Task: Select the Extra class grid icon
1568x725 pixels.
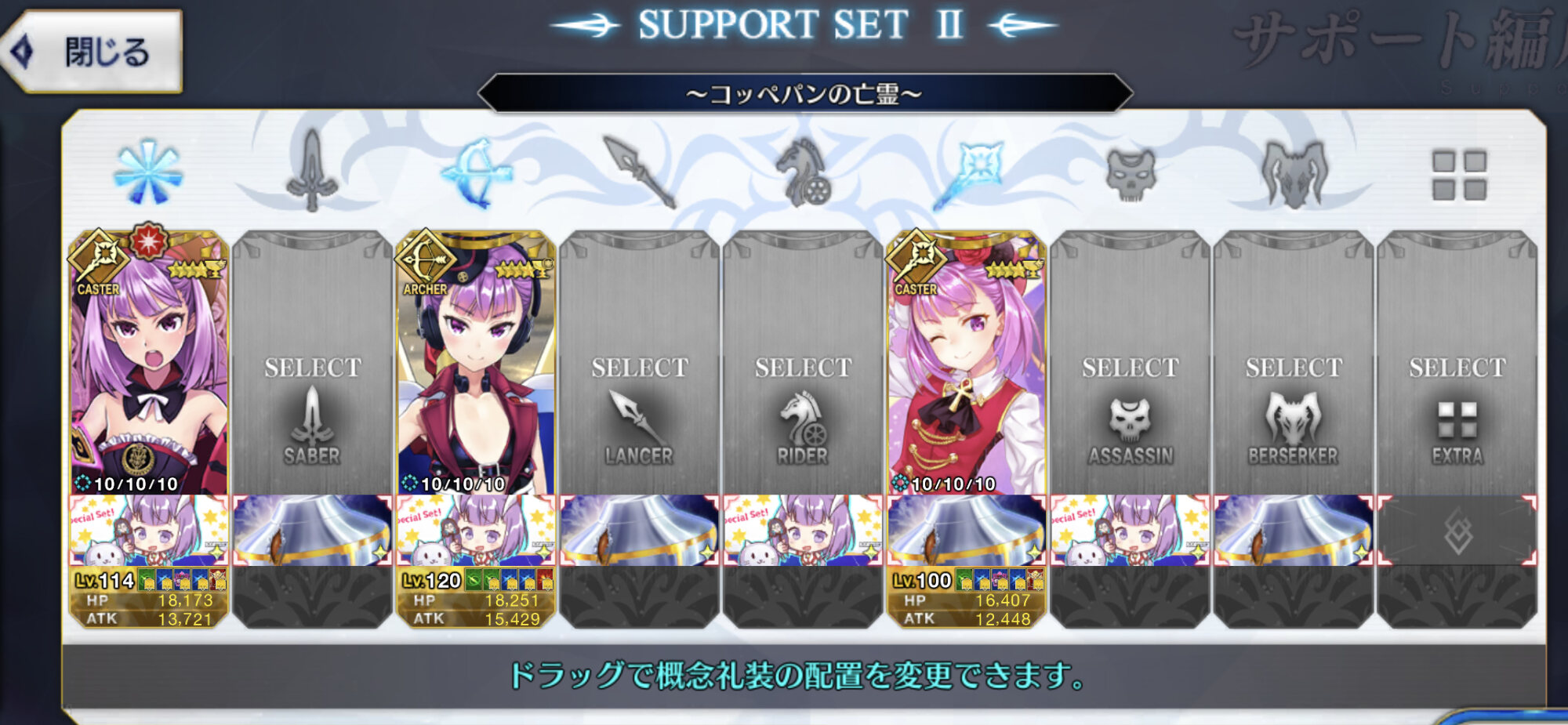Action: coord(1458,176)
